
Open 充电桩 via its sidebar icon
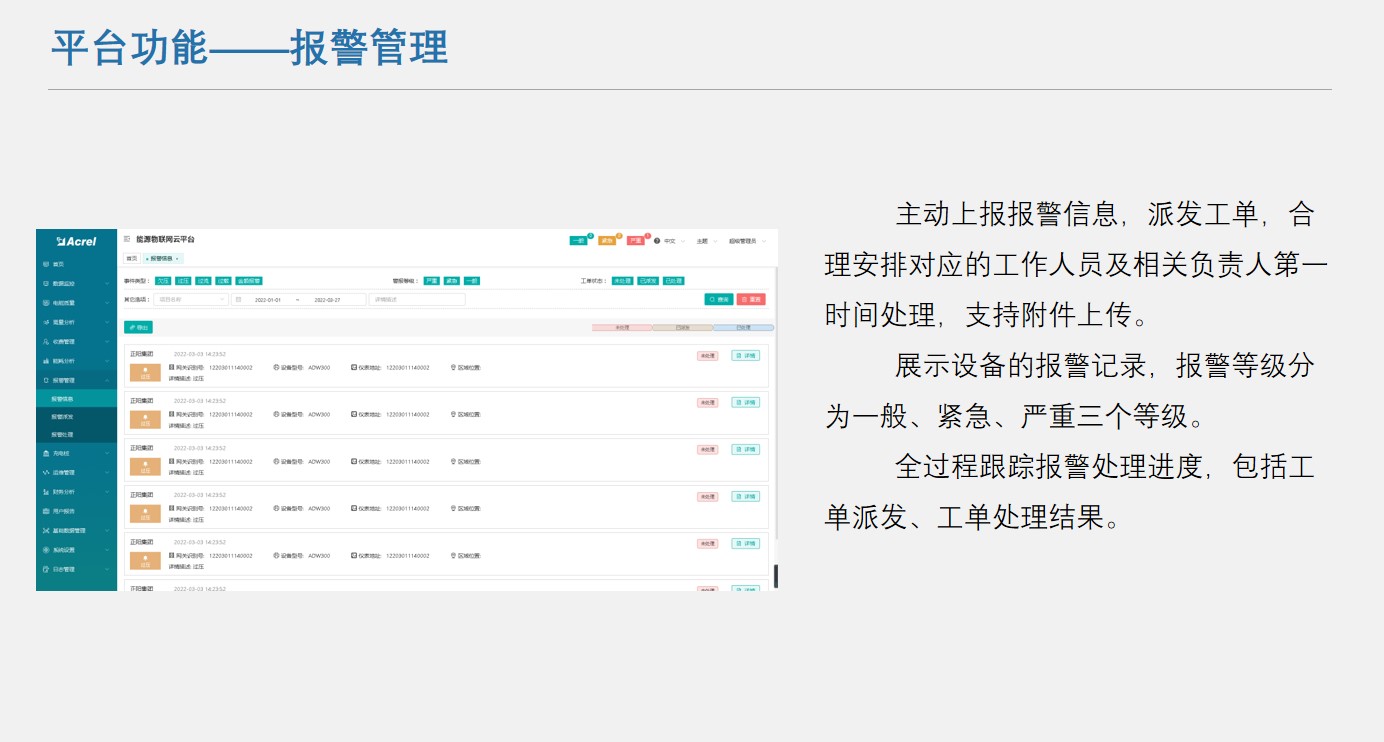click(x=45, y=454)
